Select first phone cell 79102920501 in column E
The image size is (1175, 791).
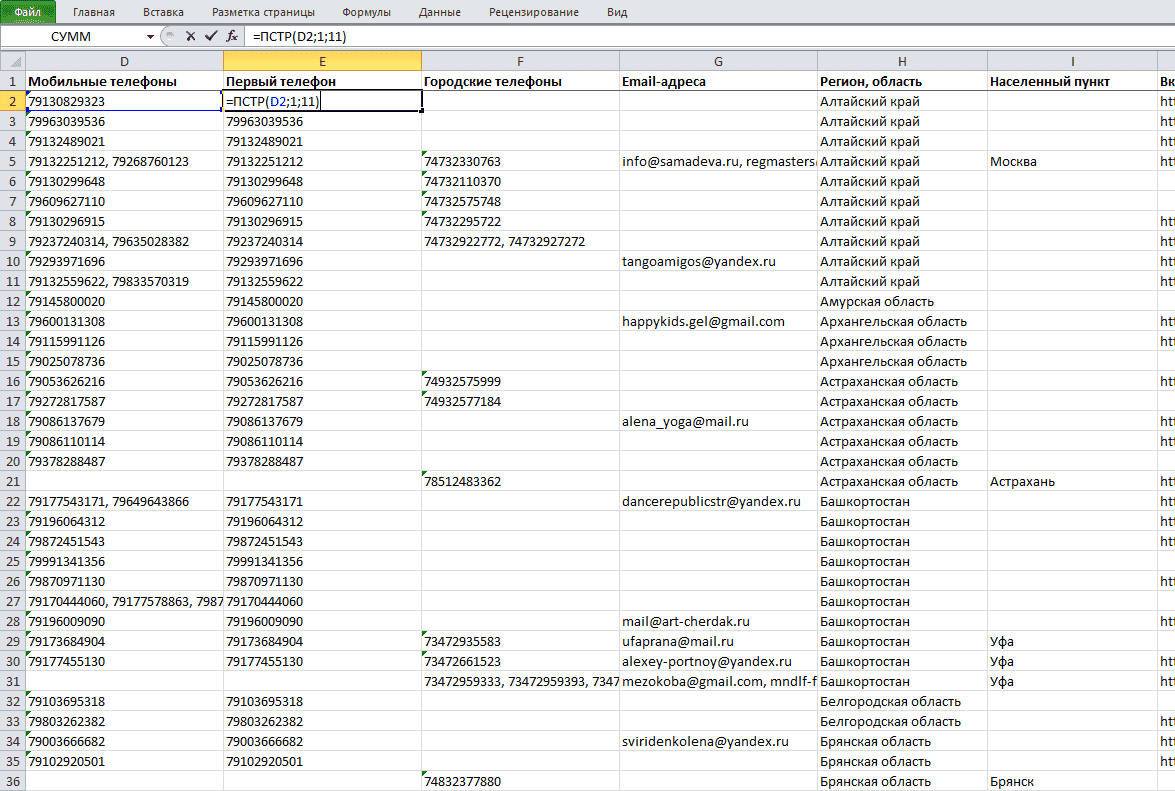tap(322, 761)
